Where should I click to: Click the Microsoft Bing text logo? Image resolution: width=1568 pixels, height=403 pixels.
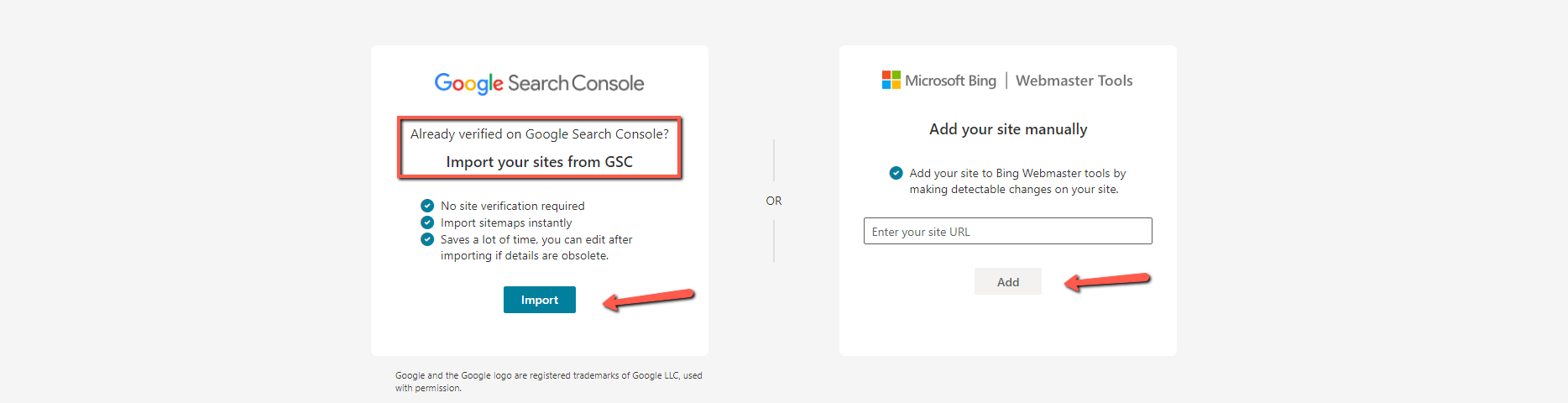(950, 81)
